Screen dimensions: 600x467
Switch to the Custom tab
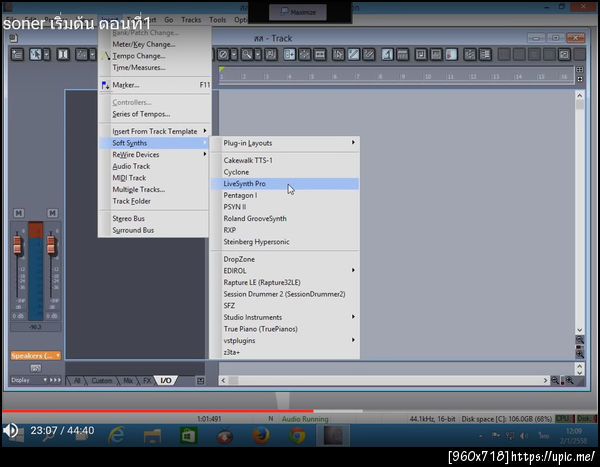coord(101,380)
